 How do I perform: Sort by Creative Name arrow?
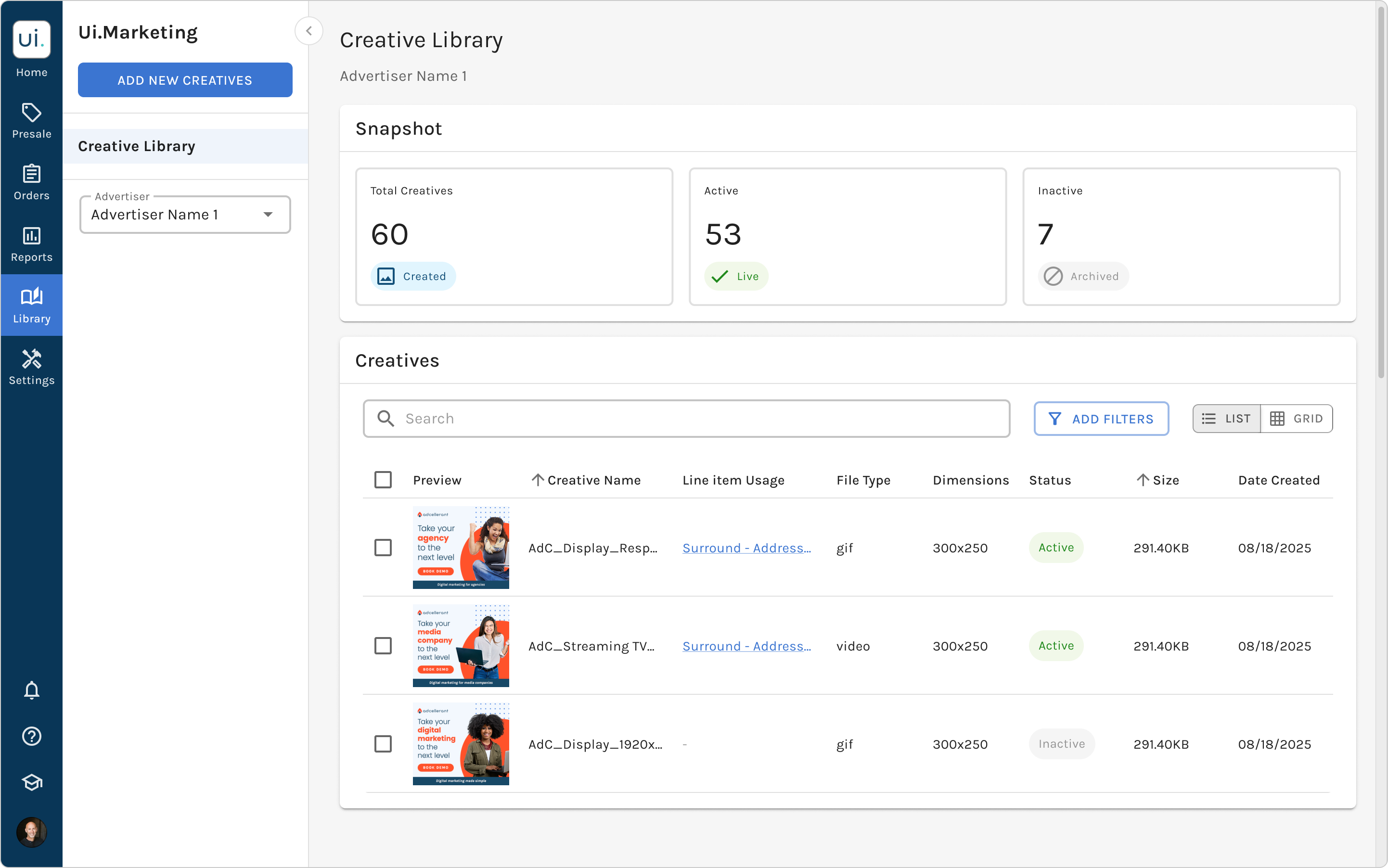click(538, 480)
